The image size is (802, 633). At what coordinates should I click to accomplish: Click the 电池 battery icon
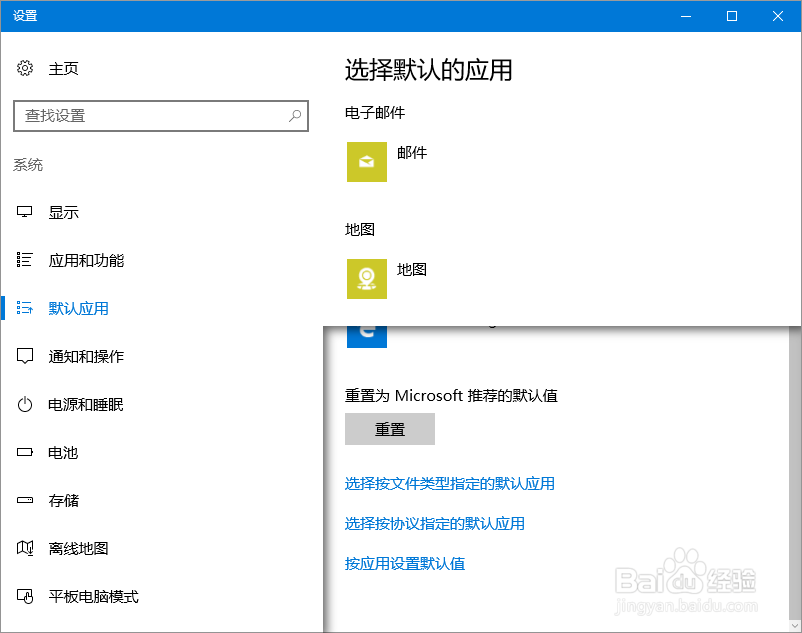click(x=24, y=452)
